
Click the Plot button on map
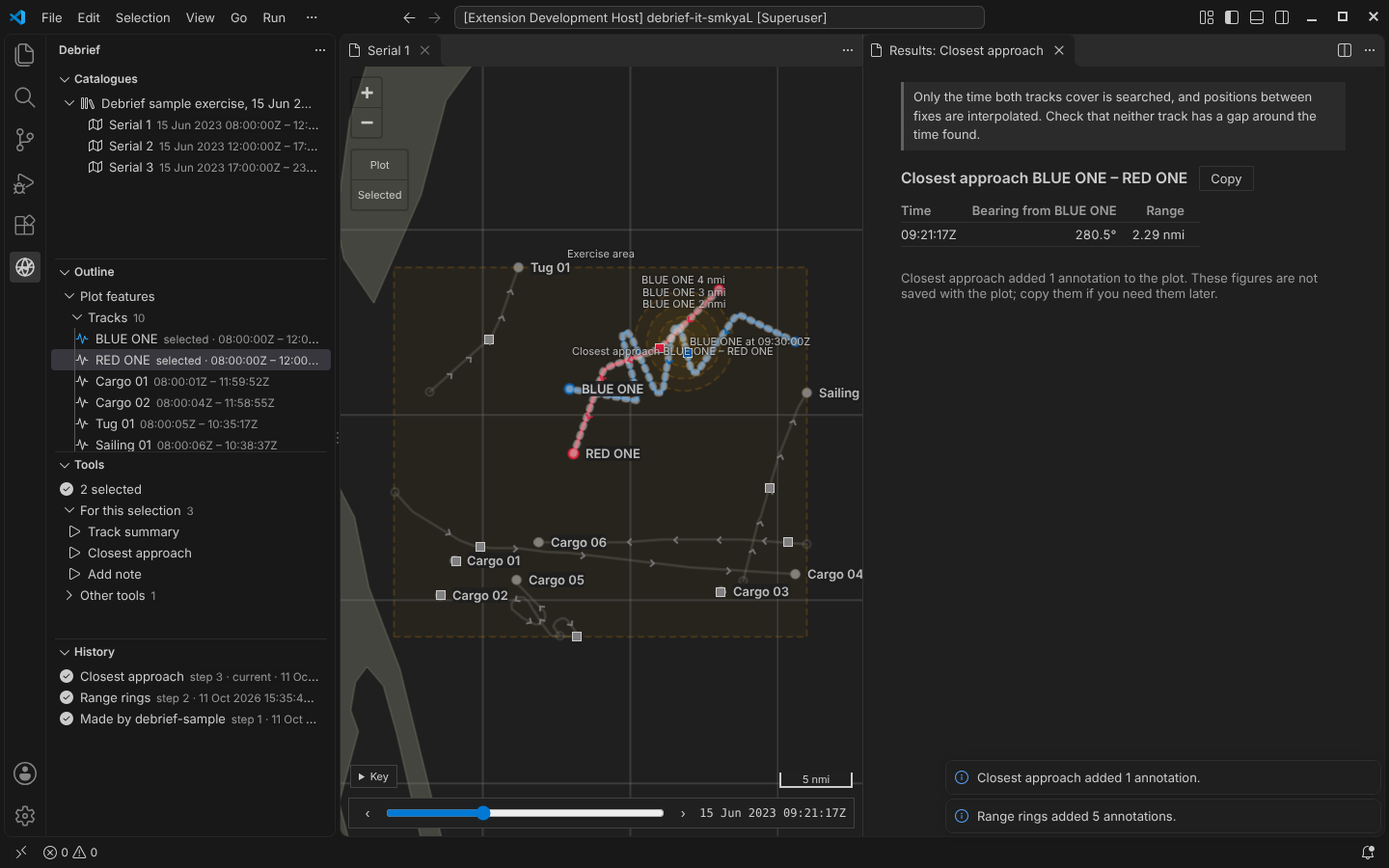tap(380, 165)
